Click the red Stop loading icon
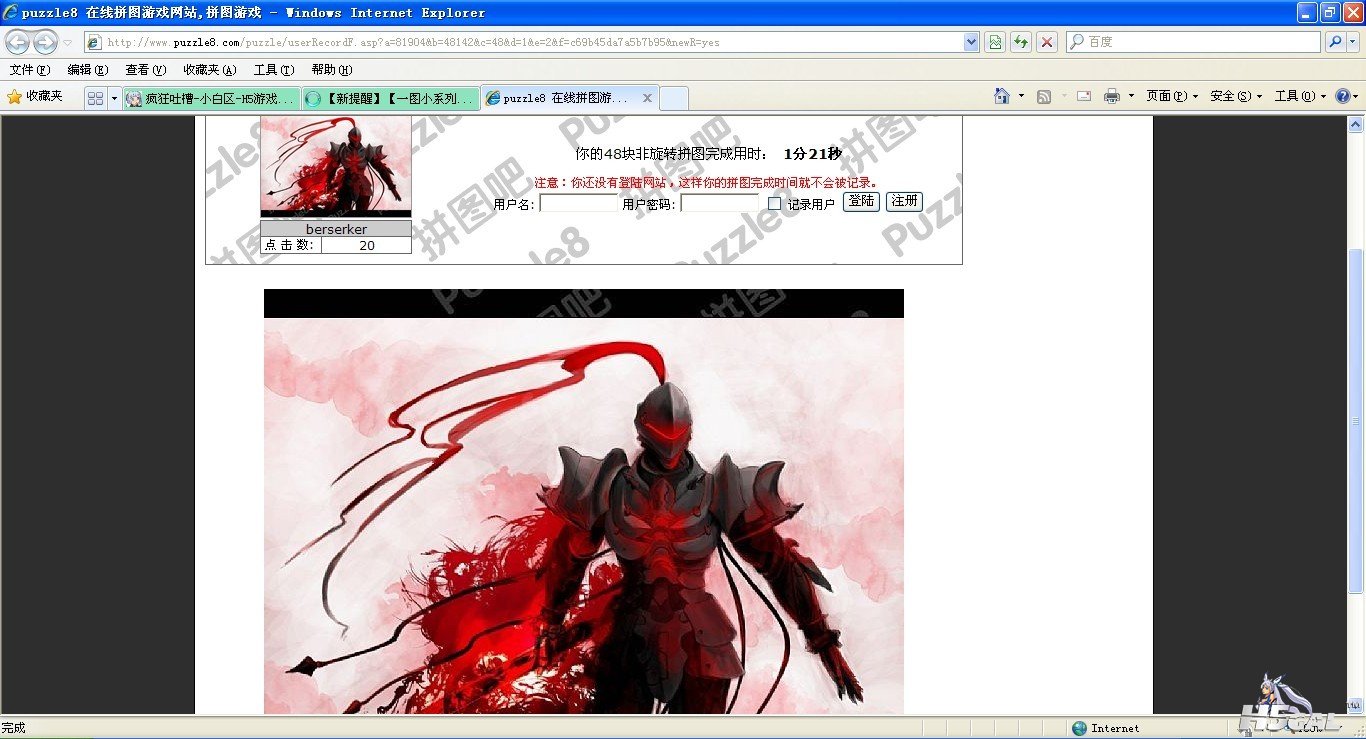Viewport: 1366px width, 739px height. pyautogui.click(x=1047, y=42)
